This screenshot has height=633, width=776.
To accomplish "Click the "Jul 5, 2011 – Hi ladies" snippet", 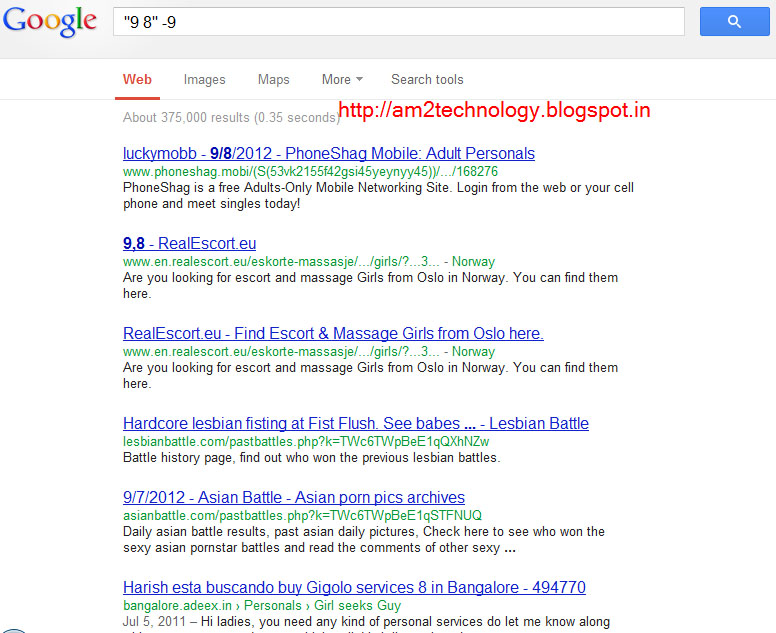I will [366, 622].
